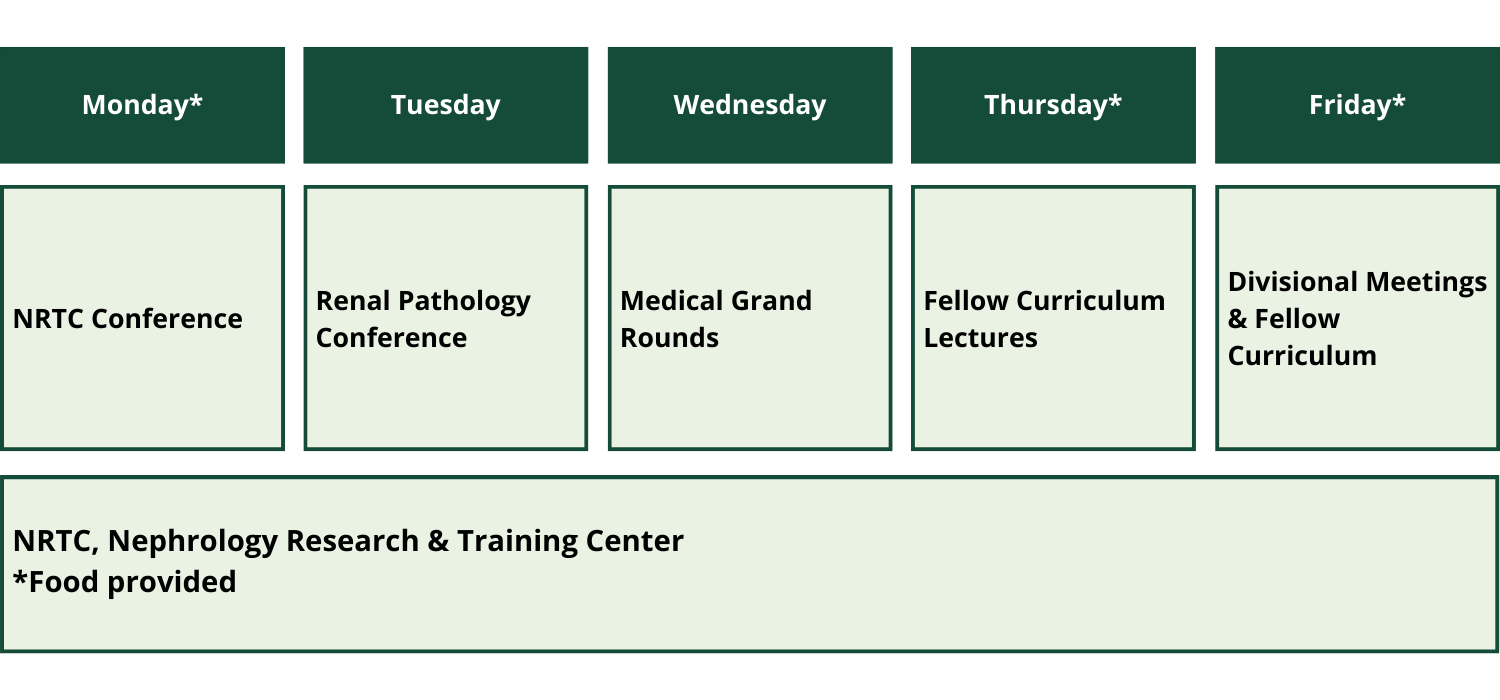Click 'Divisional Meetings' text in Friday's box
The width and height of the screenshot is (1500, 700).
(x=1357, y=282)
